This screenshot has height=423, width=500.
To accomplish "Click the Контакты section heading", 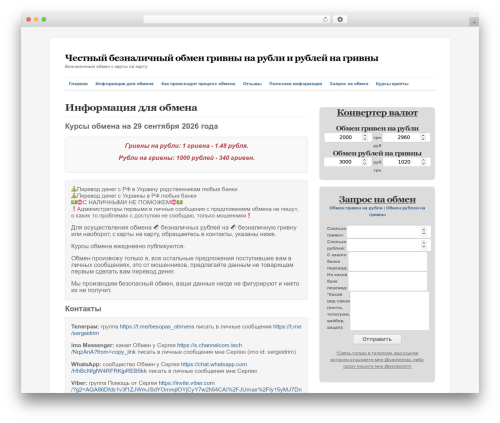I will click(83, 309).
